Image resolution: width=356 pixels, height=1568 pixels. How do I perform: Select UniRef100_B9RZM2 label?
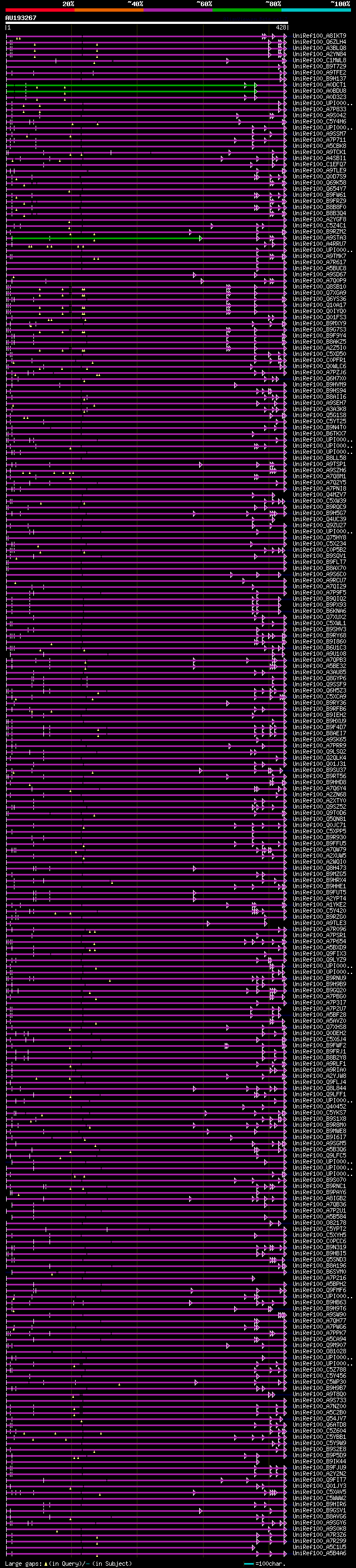click(x=319, y=232)
